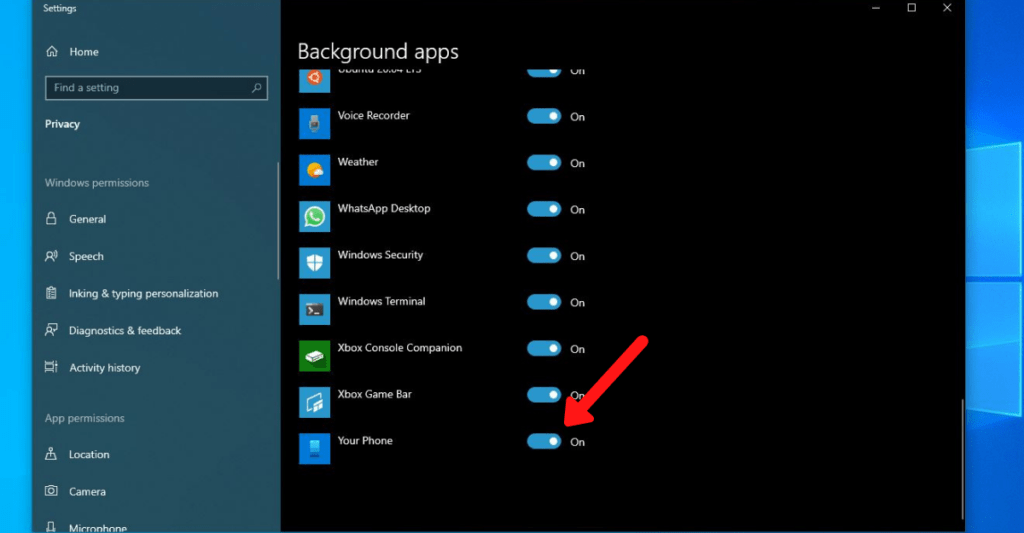The width and height of the screenshot is (1024, 533).
Task: Click the Xbox Game Bar label
Action: click(374, 394)
